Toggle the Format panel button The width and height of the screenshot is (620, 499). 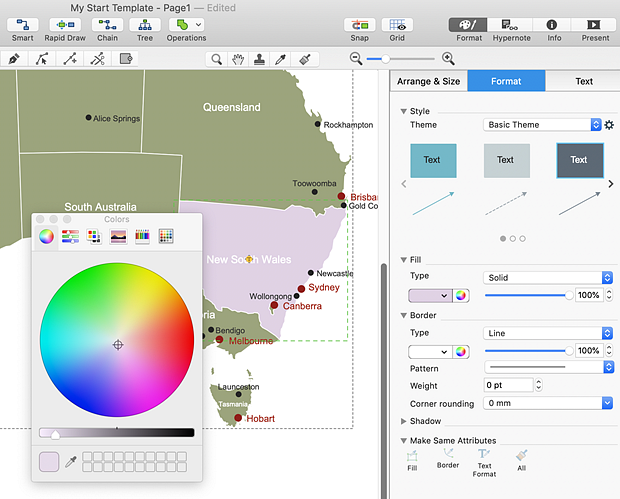pos(469,25)
